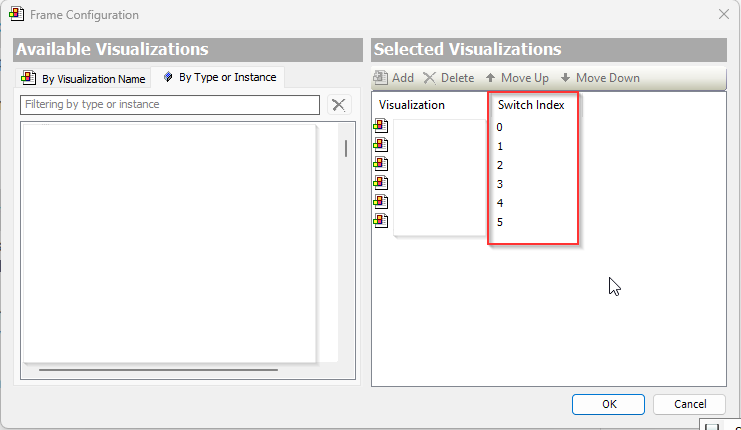This screenshot has height=430, width=741.
Task: Click visualization icon for switch index 0
Action: point(381,126)
